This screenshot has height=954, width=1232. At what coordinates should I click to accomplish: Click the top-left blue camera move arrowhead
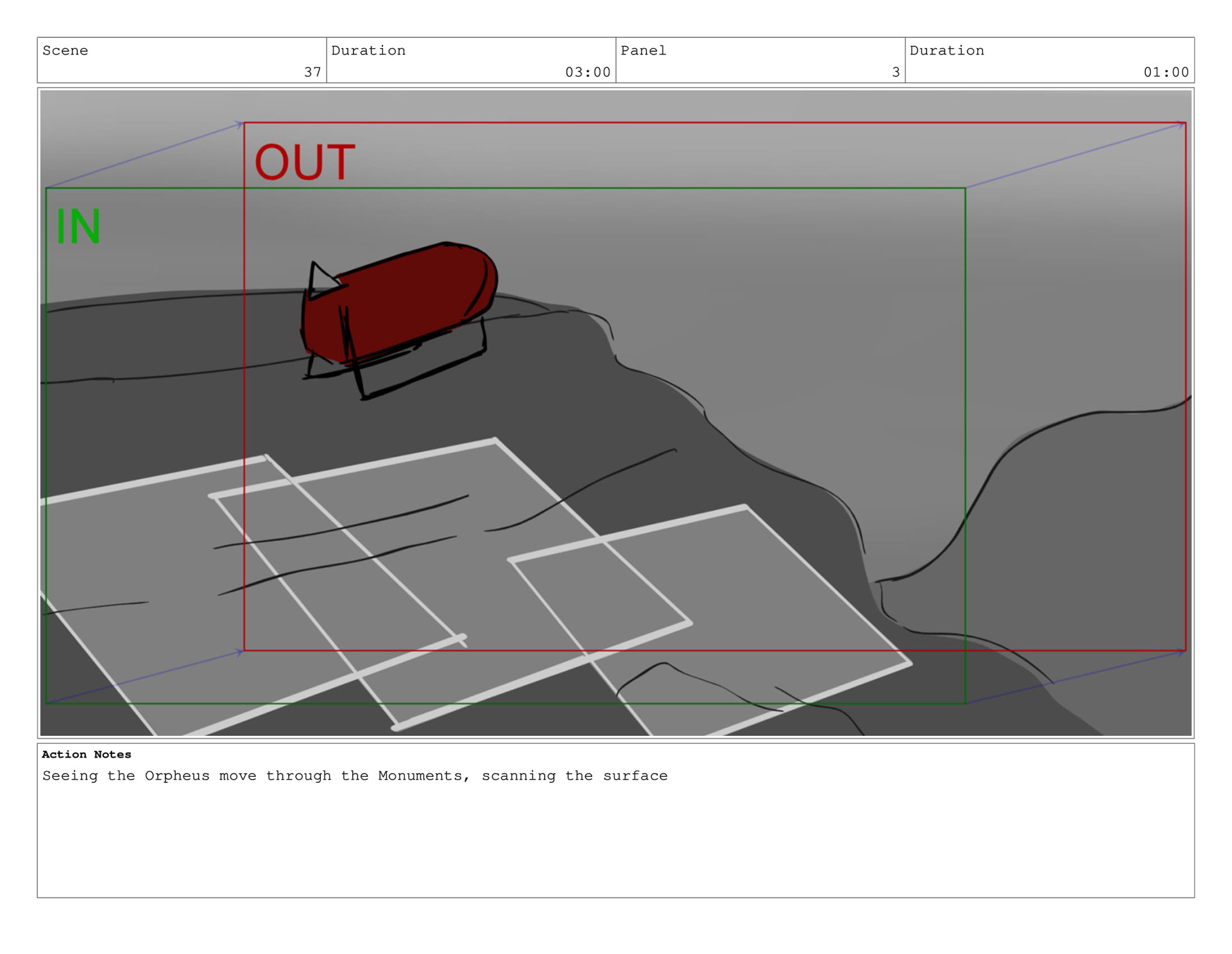click(x=239, y=124)
